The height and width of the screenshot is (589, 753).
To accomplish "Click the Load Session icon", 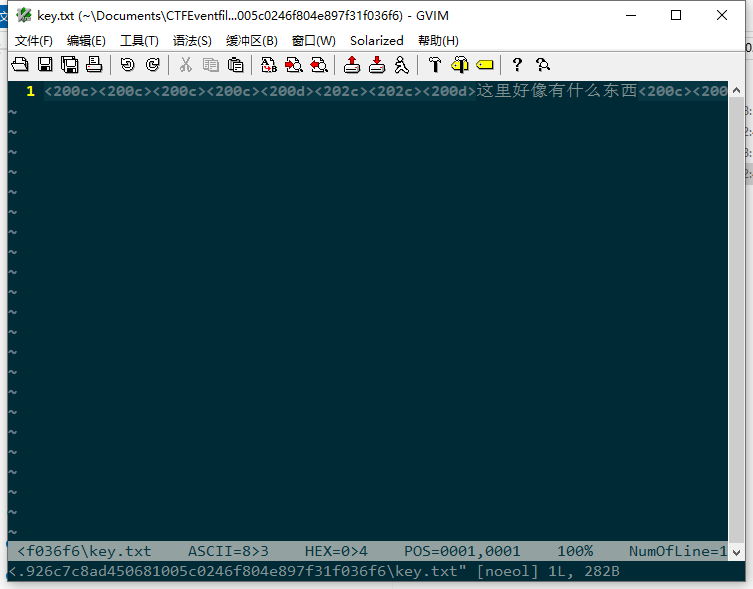I will (352, 64).
